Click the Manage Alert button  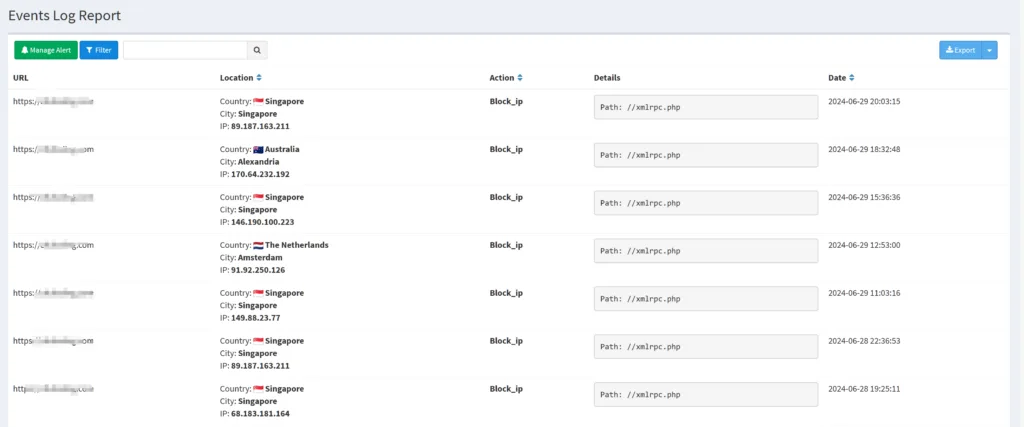[x=46, y=50]
